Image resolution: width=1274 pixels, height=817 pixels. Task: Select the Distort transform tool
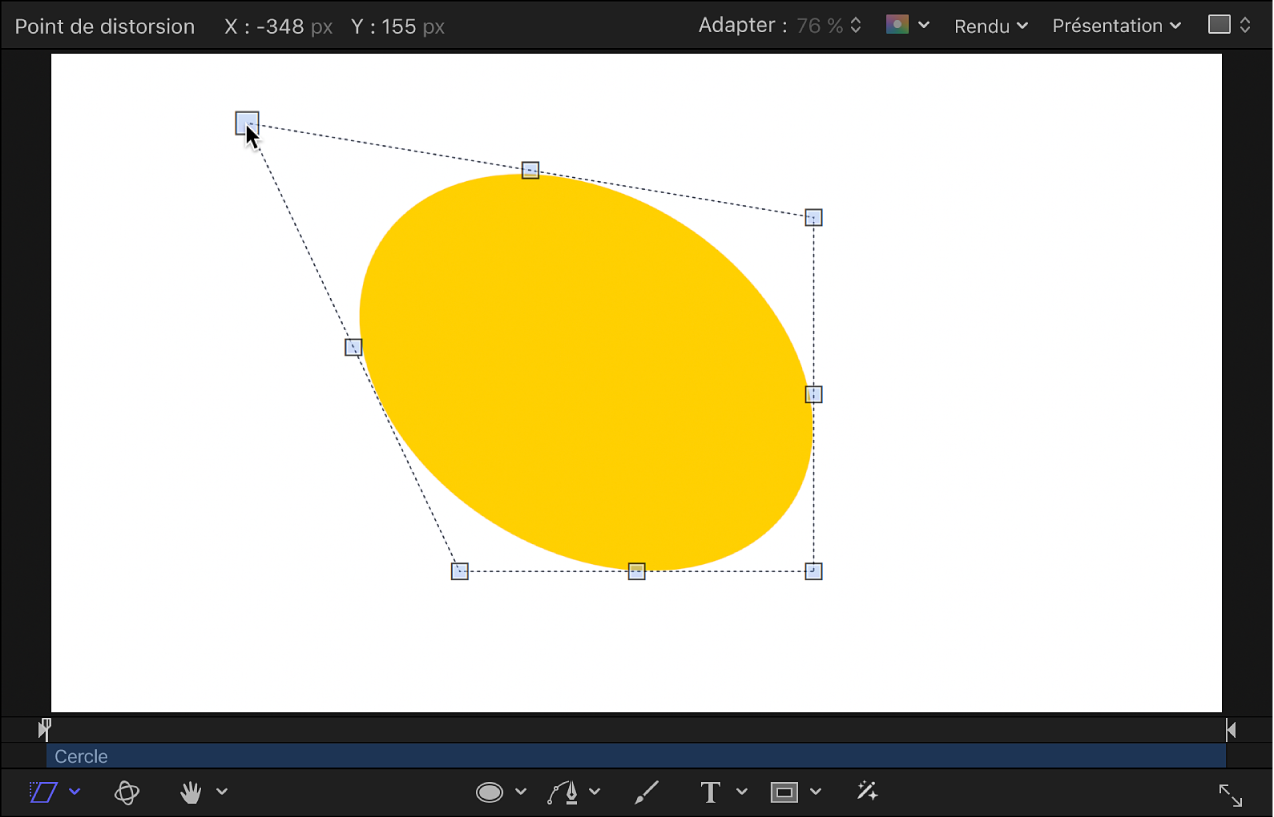(43, 792)
